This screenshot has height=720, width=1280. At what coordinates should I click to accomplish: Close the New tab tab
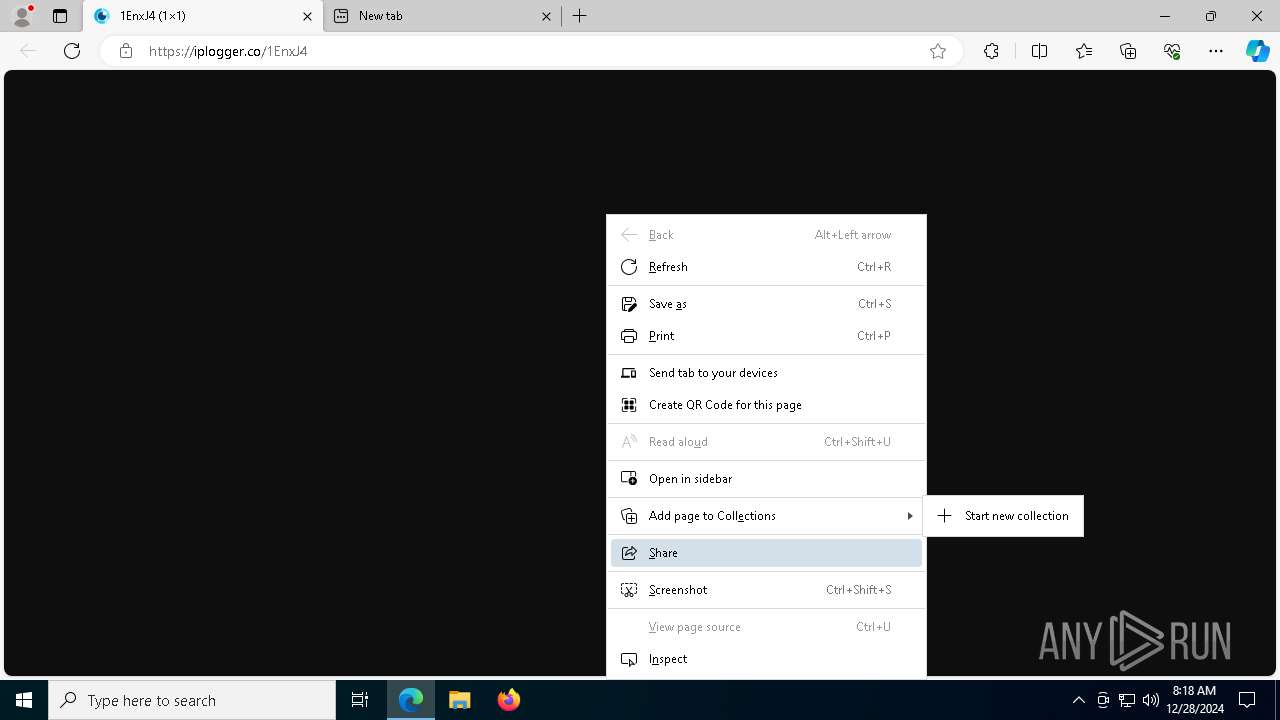pyautogui.click(x=546, y=16)
